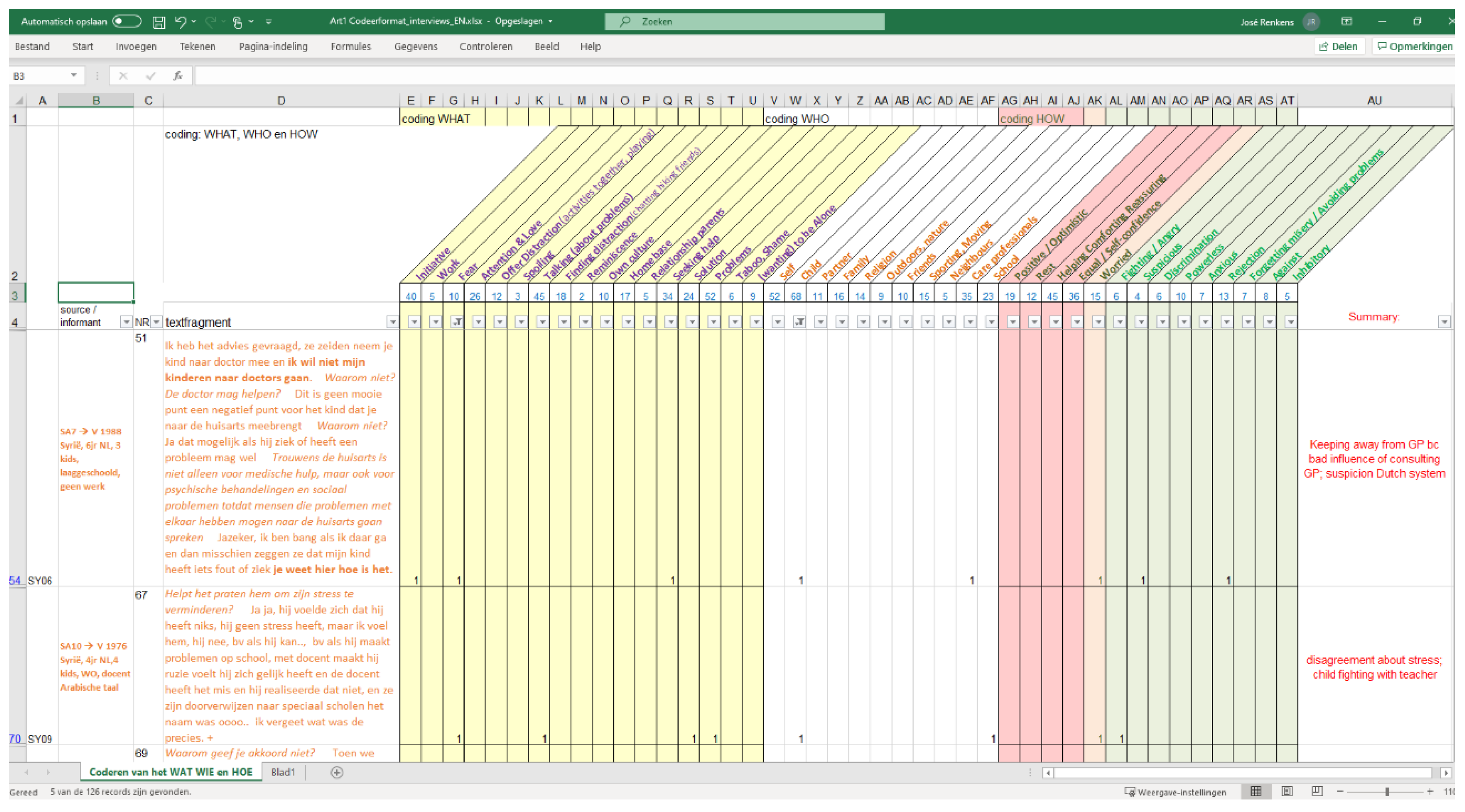Click the Insert Function fx icon
The height and width of the screenshot is (812, 1465).
click(x=178, y=76)
